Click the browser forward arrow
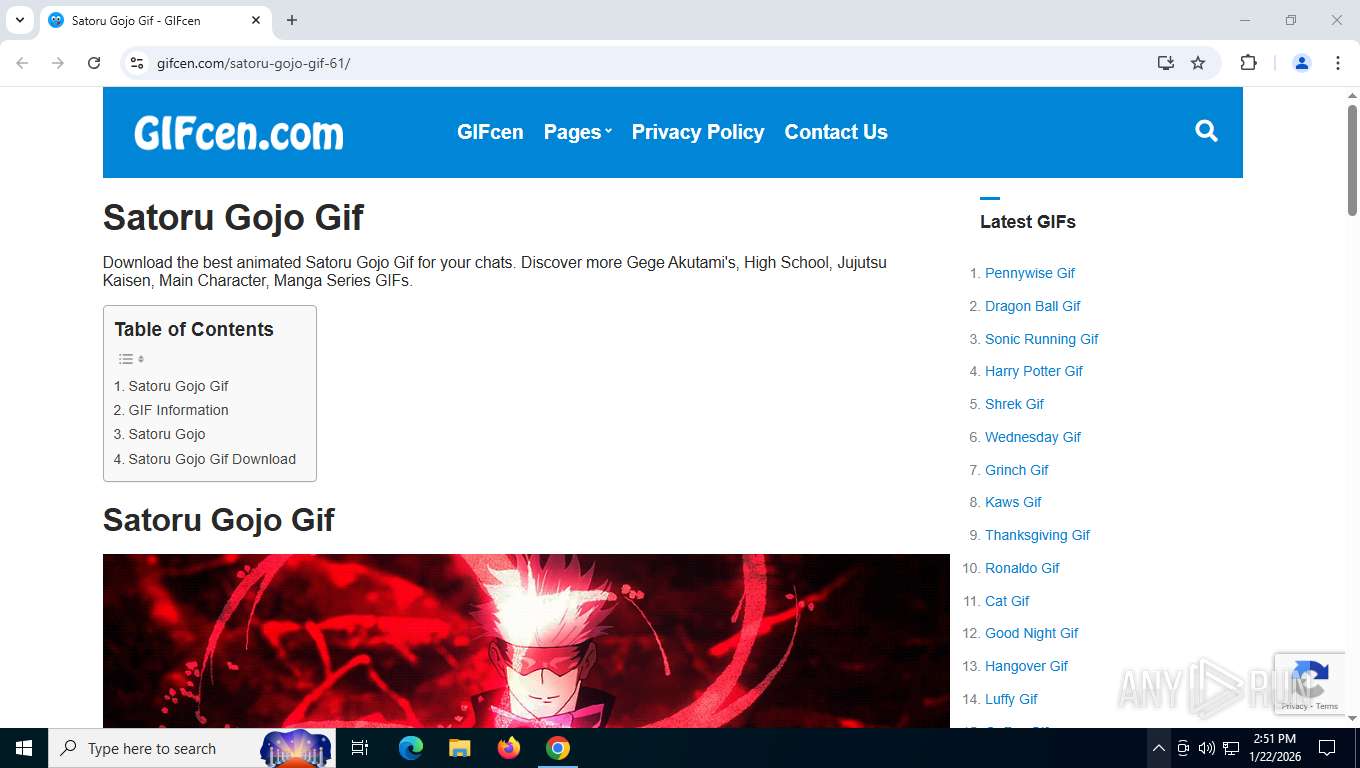This screenshot has width=1360, height=768. 58,63
